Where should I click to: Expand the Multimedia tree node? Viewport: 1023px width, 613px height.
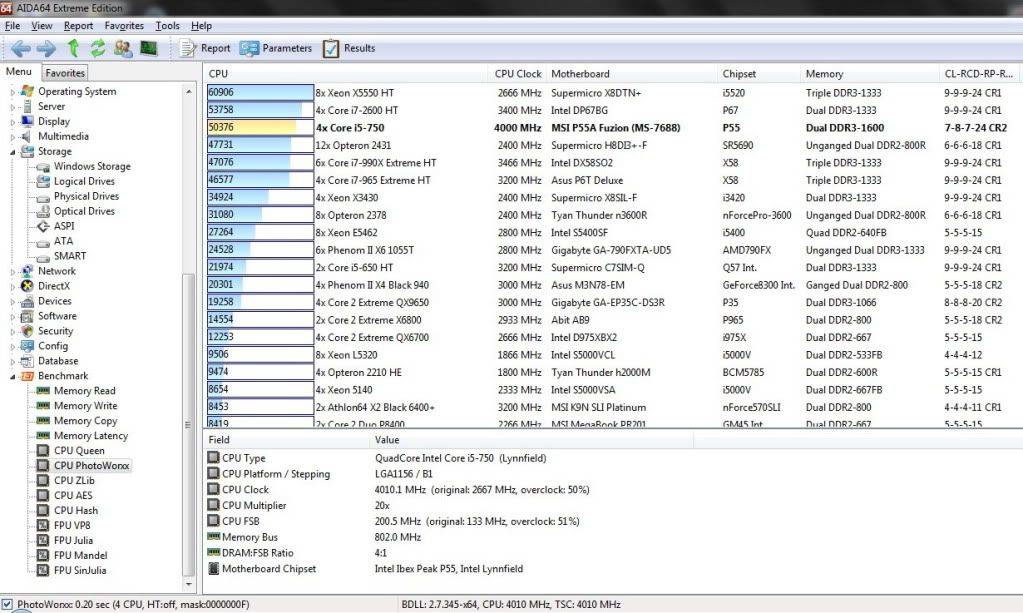click(12, 137)
